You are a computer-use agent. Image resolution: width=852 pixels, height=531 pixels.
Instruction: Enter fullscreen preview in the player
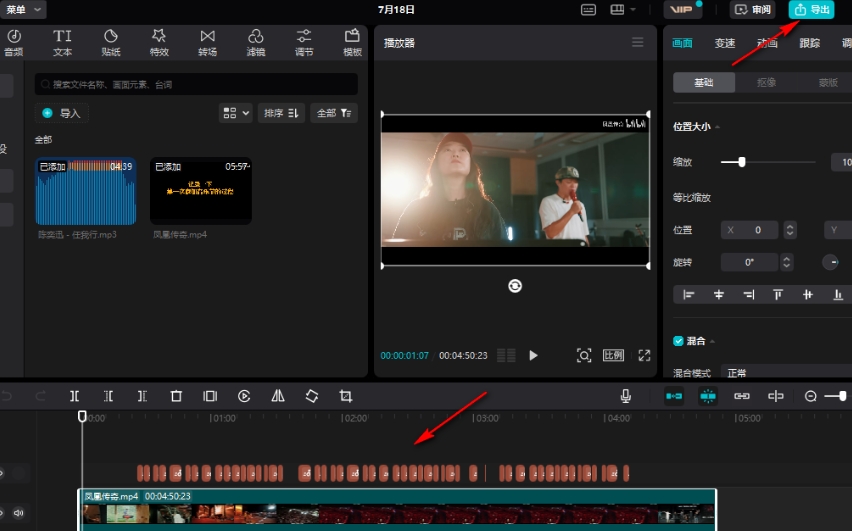point(644,355)
